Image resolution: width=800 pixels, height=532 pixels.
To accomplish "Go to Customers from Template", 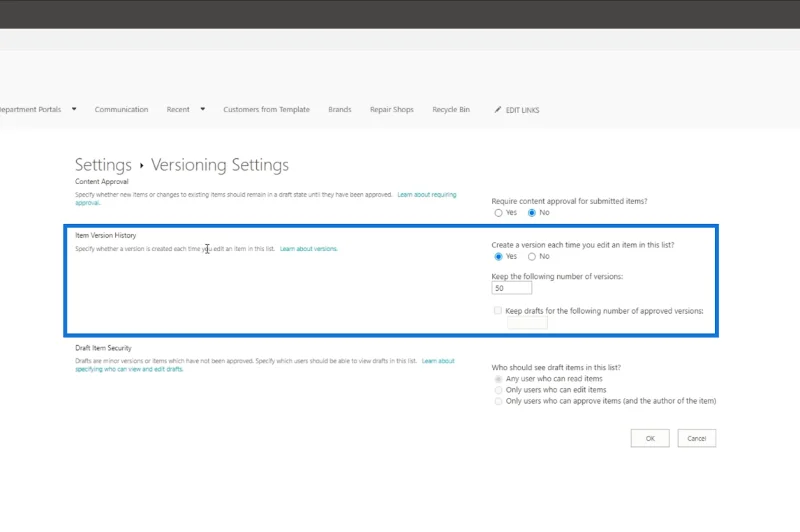I will tap(266, 109).
